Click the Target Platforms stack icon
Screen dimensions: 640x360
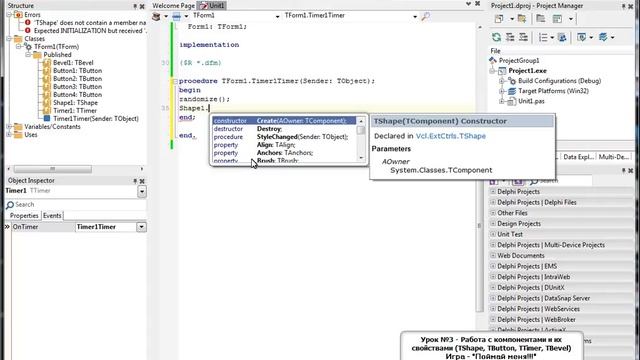[512, 91]
